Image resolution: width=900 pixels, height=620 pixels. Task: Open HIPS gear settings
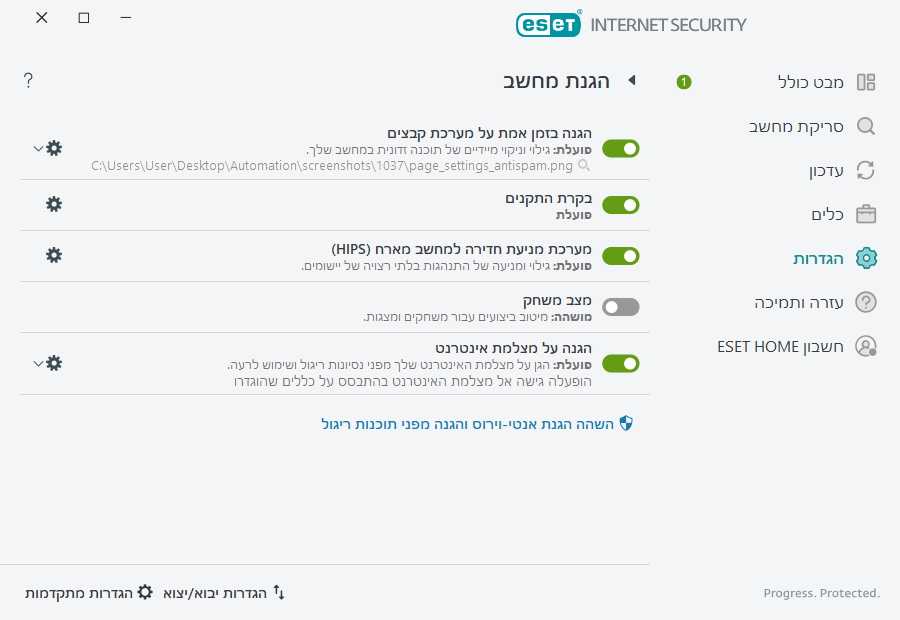pos(54,255)
